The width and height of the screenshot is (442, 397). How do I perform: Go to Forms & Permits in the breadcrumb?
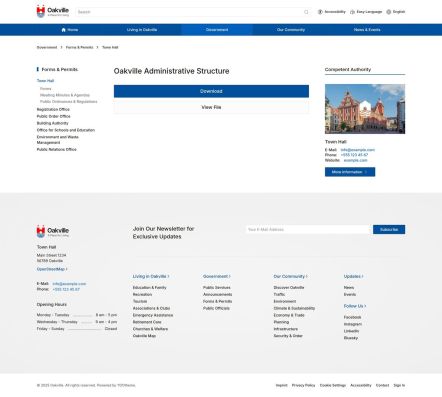pos(79,47)
